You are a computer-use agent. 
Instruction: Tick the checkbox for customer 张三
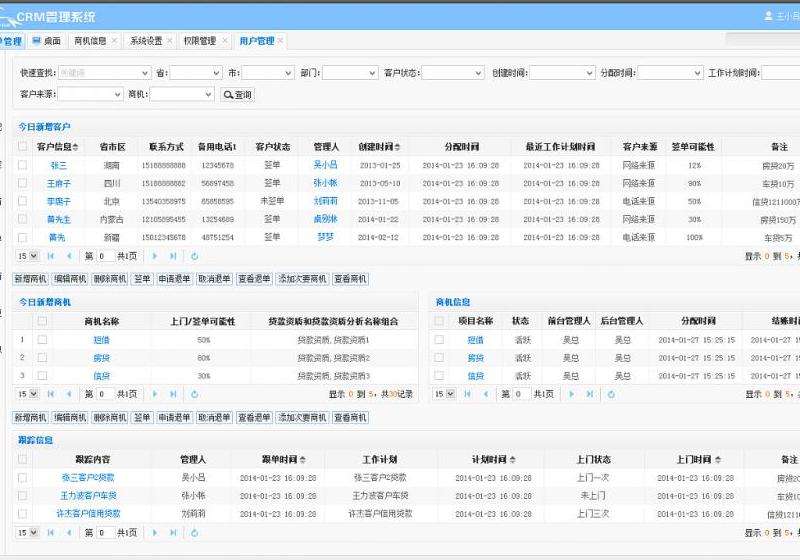pos(22,165)
